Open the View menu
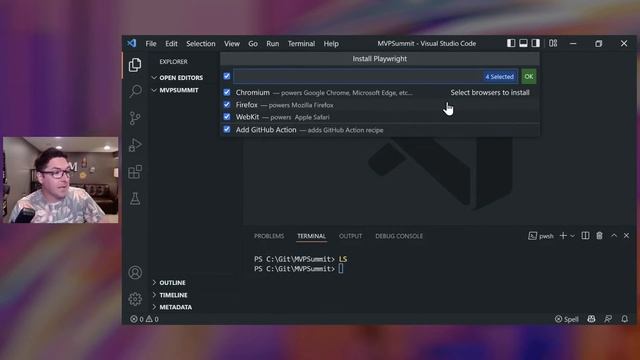Viewport: 640px width, 360px height. pyautogui.click(x=232, y=44)
